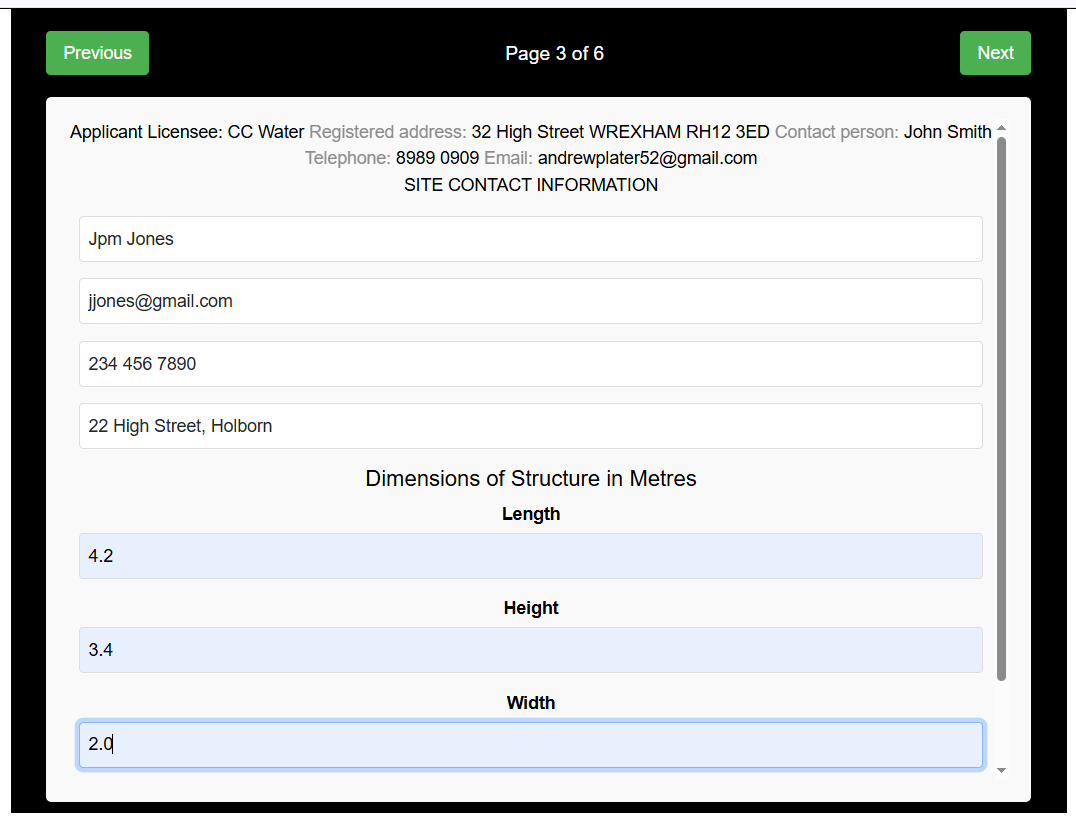Screen dimensions: 1076x818
Task: Click the Length field label
Action: [x=531, y=513]
